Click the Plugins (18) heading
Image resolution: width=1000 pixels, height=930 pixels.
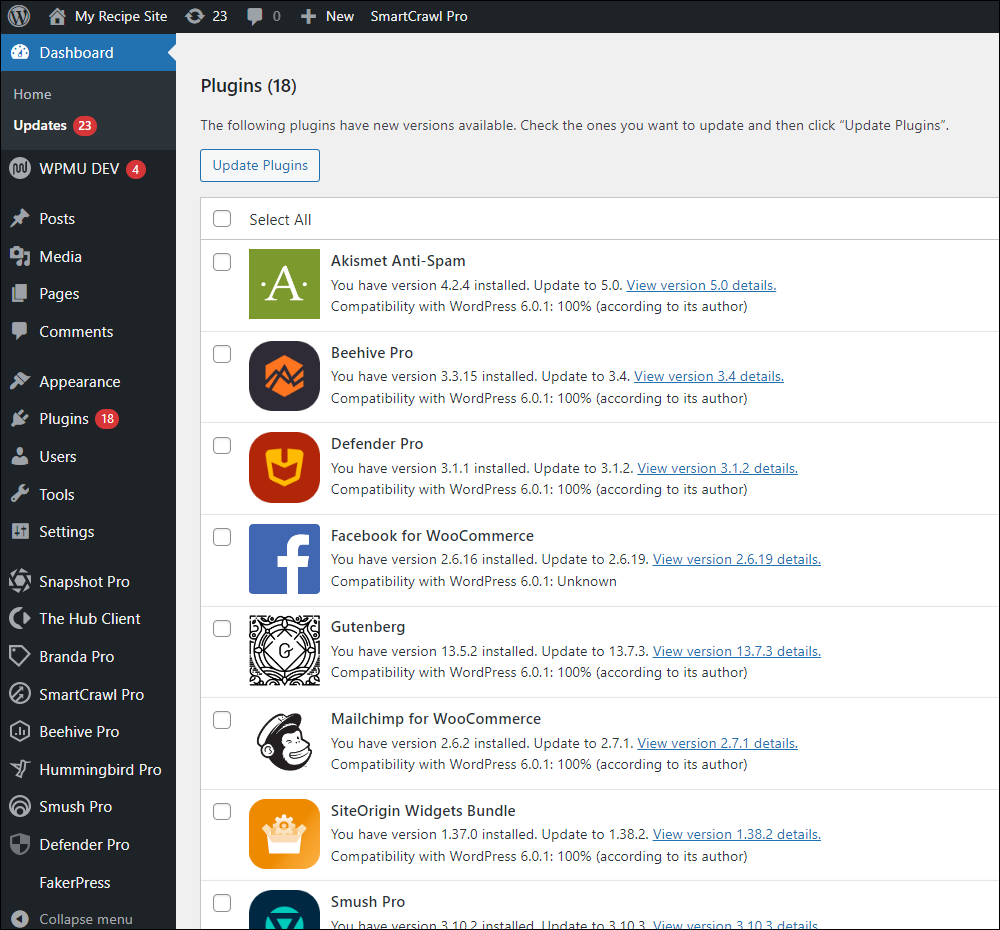tap(249, 85)
